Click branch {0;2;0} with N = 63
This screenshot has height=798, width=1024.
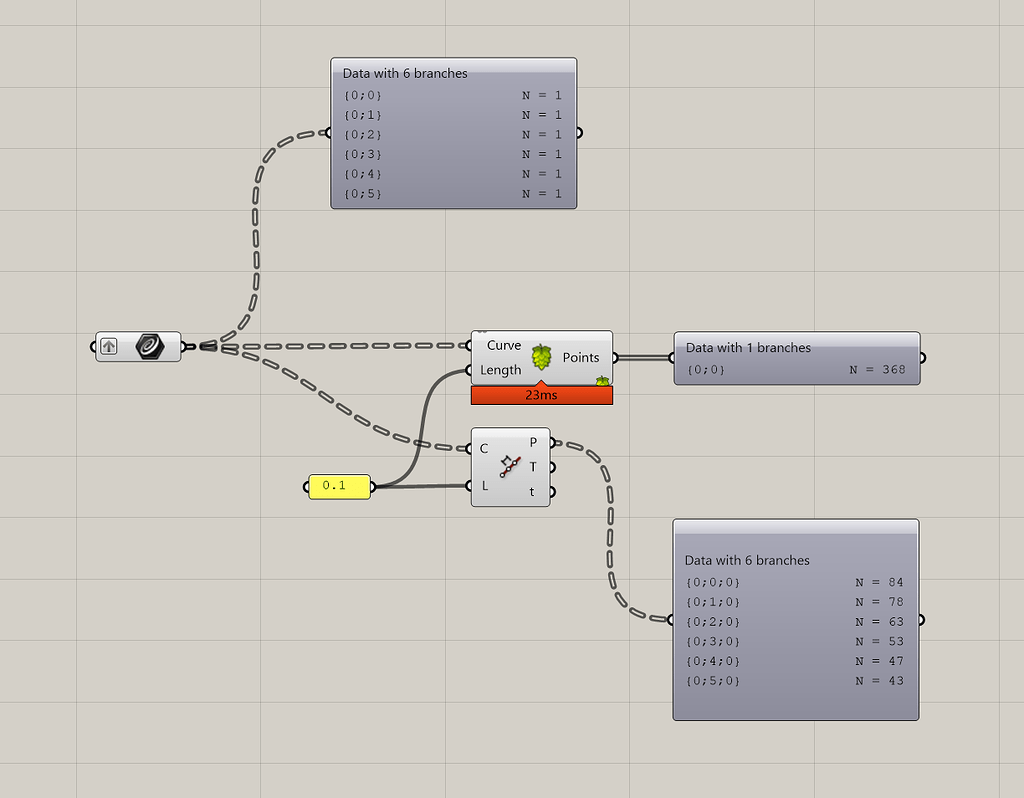click(x=795, y=622)
